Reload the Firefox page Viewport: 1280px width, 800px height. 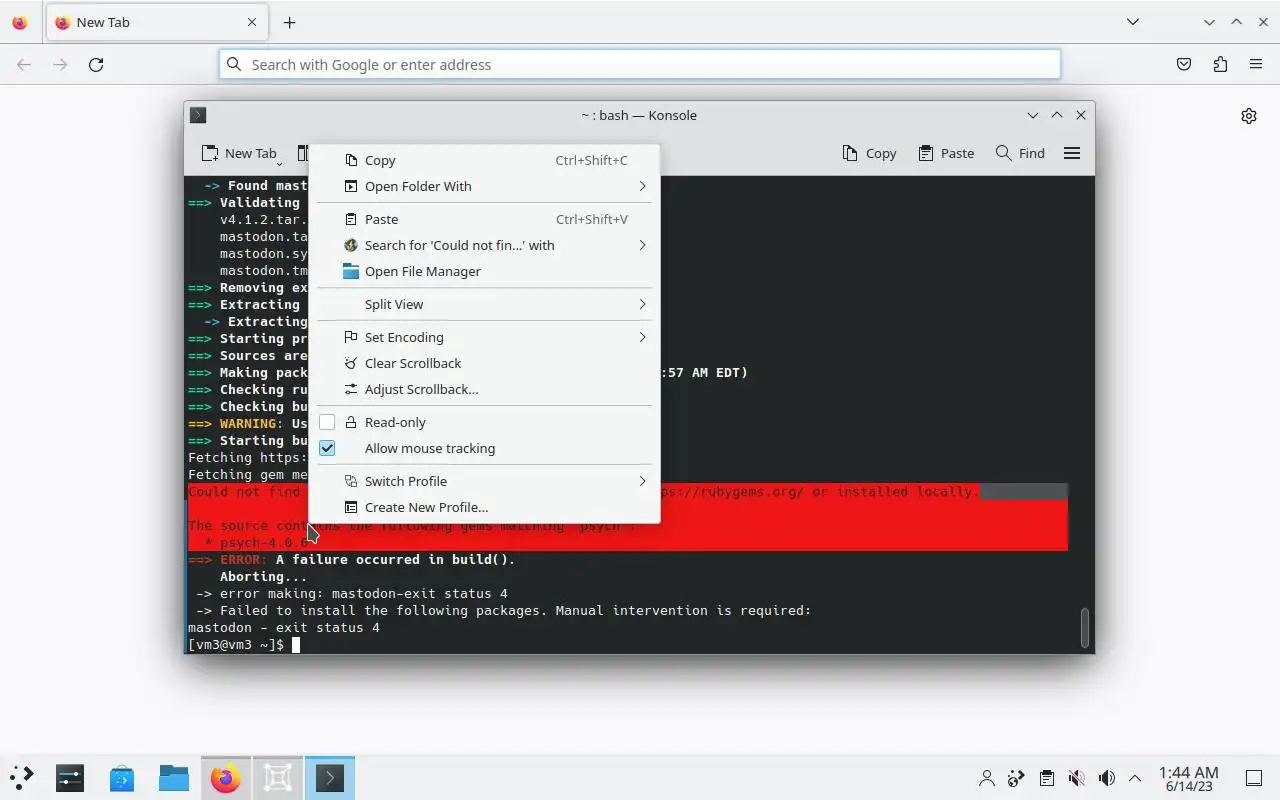click(x=96, y=64)
